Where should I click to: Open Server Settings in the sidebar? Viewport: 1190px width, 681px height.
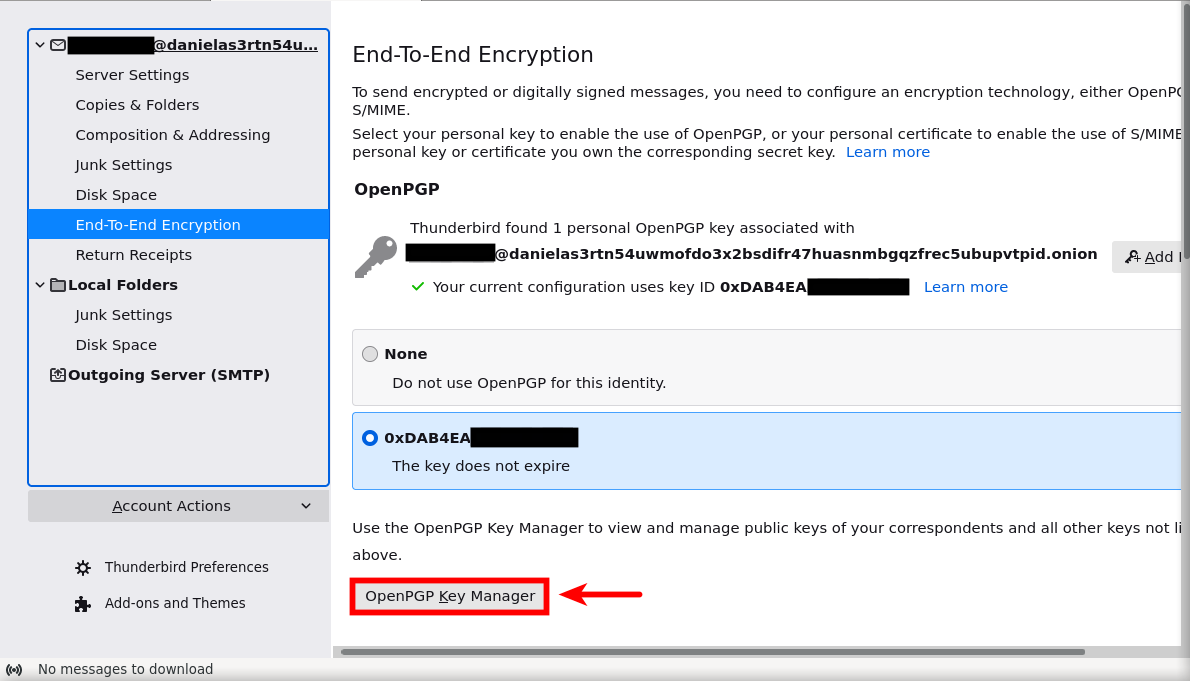(132, 75)
